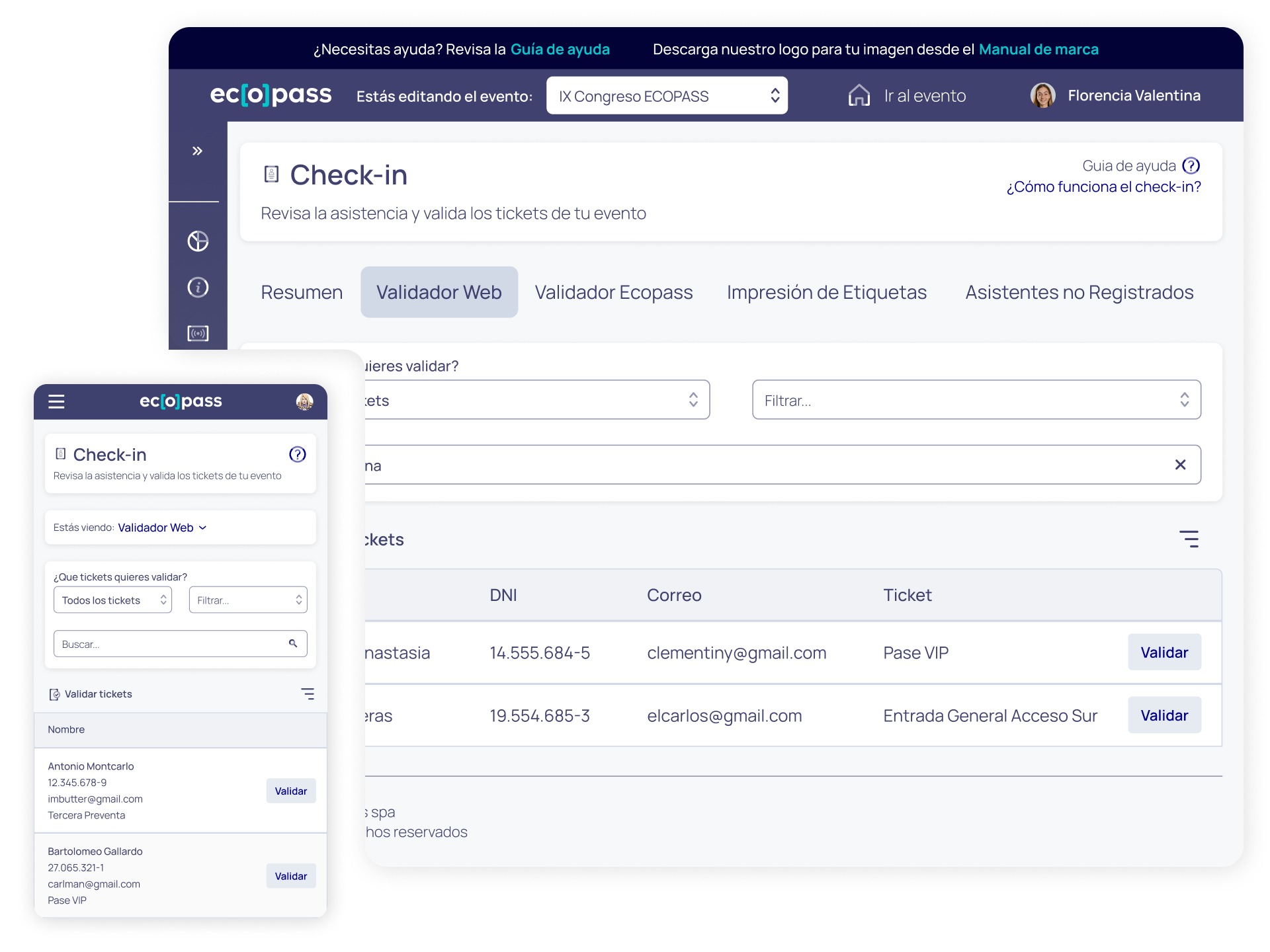Click the home icon next to Ir al evento

coord(858,95)
